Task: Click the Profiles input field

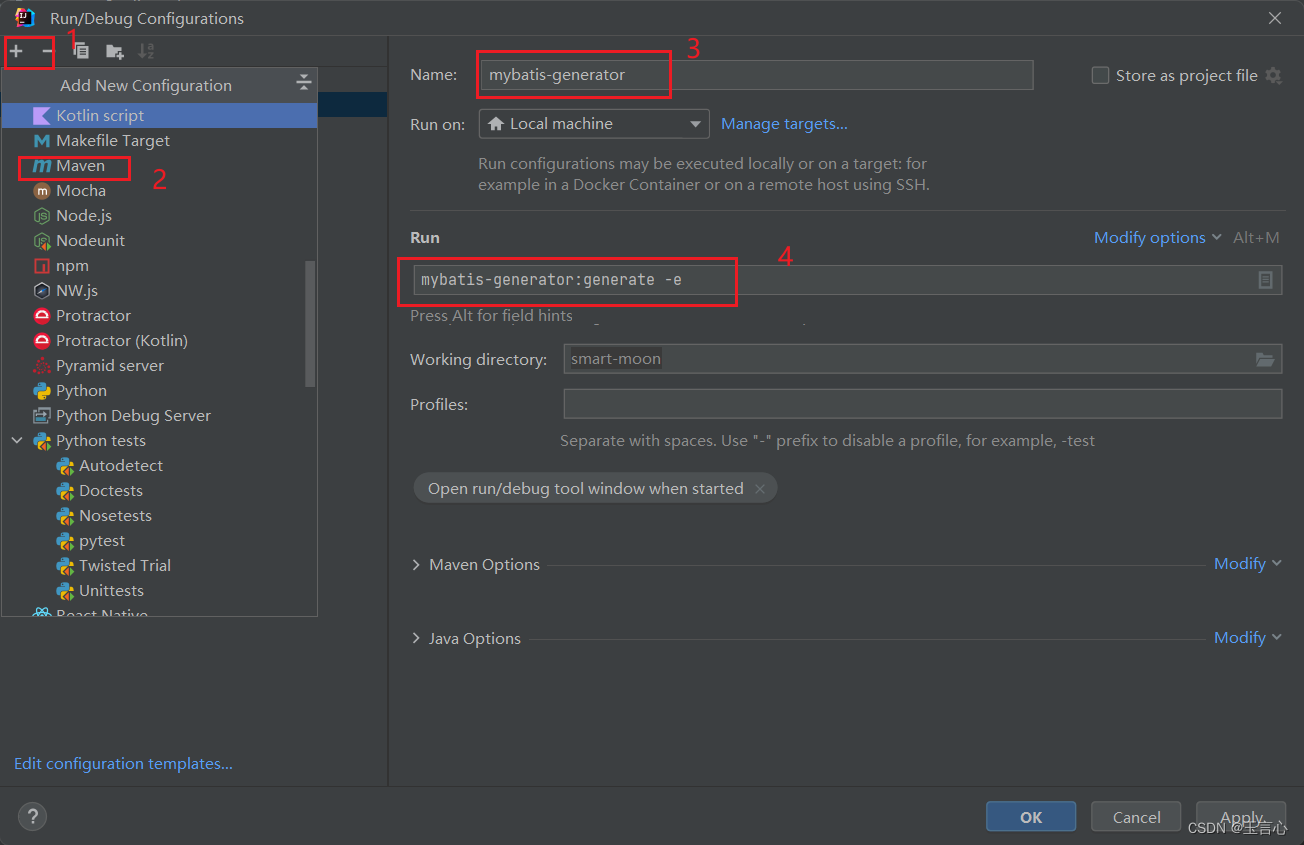Action: pyautogui.click(x=923, y=404)
